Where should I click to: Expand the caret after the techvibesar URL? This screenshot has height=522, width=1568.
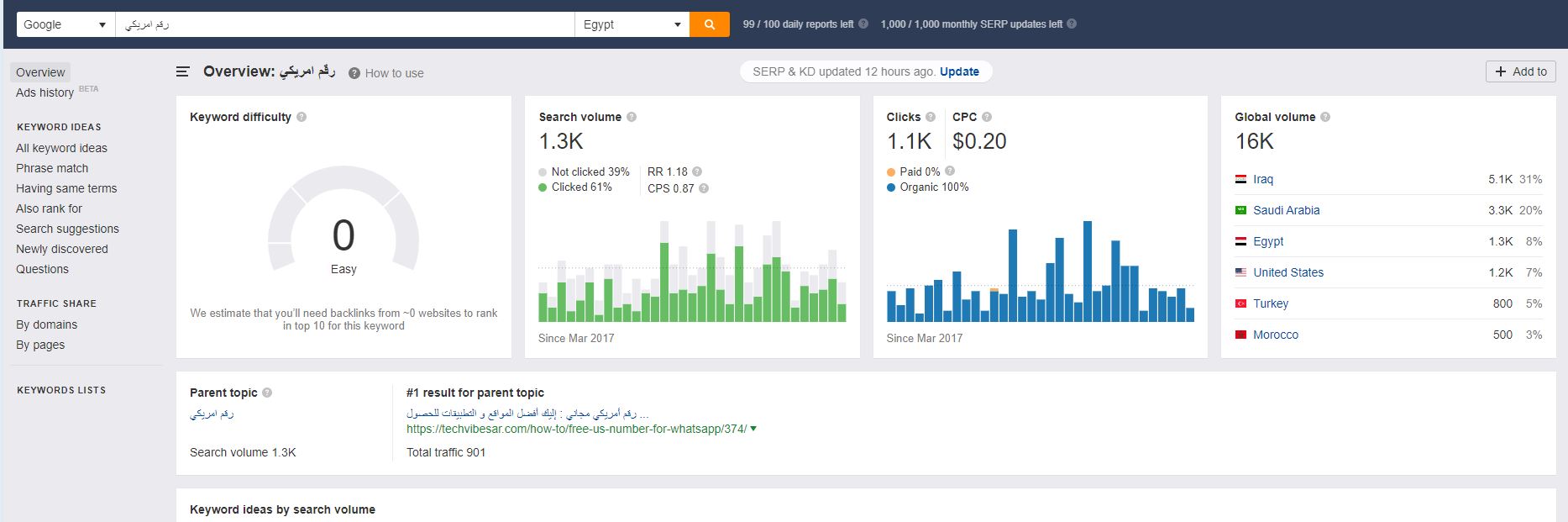coord(753,429)
